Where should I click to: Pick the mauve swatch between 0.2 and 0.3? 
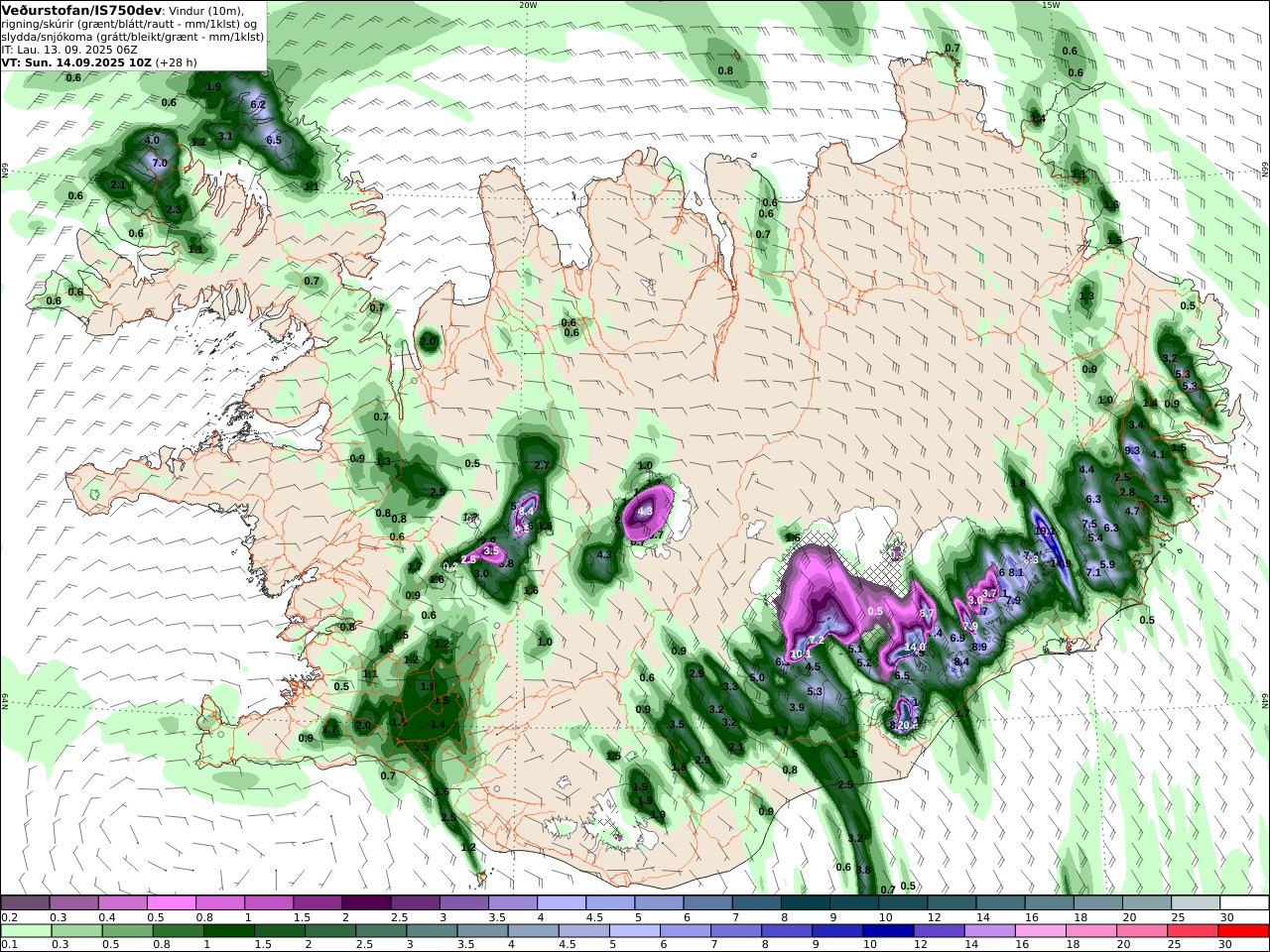click(25, 903)
